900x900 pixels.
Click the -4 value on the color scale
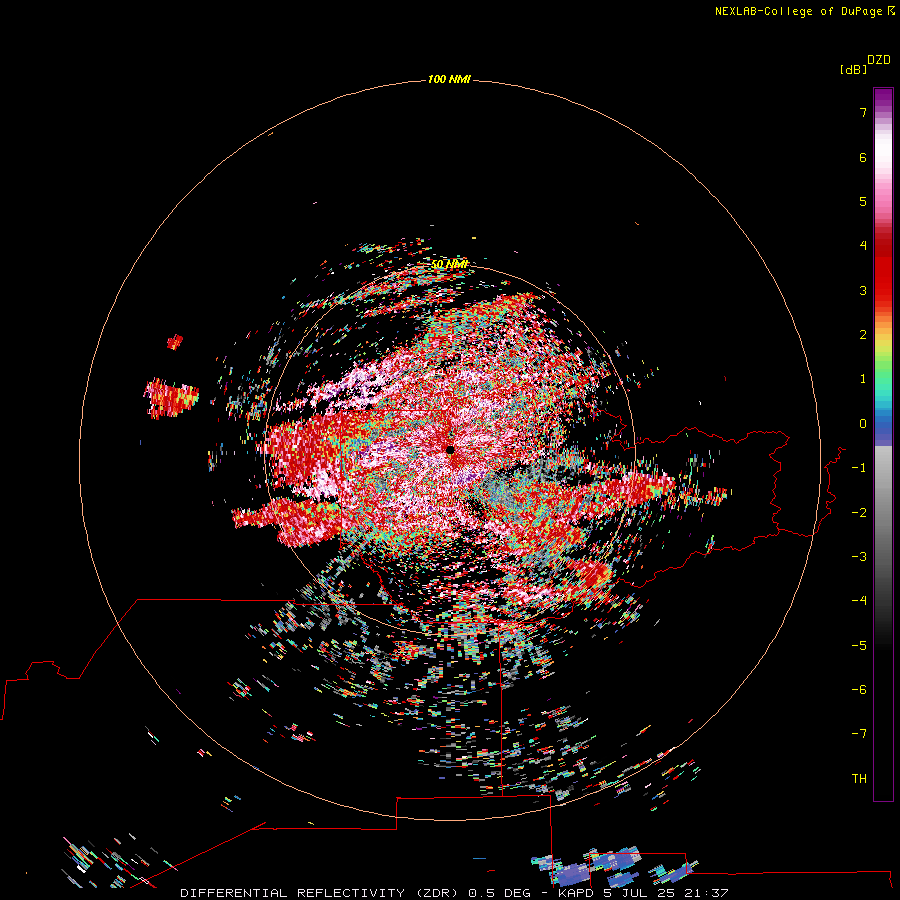[859, 601]
